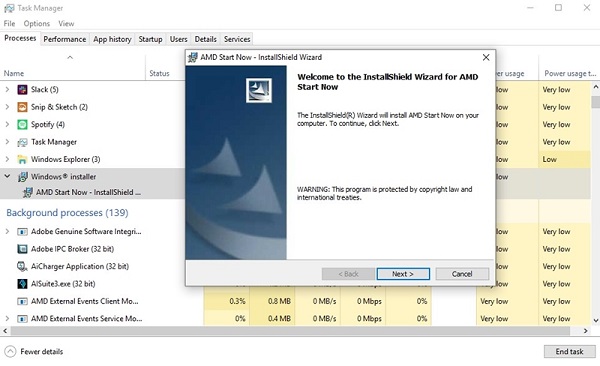
Task: Click the End task button
Action: click(569, 351)
